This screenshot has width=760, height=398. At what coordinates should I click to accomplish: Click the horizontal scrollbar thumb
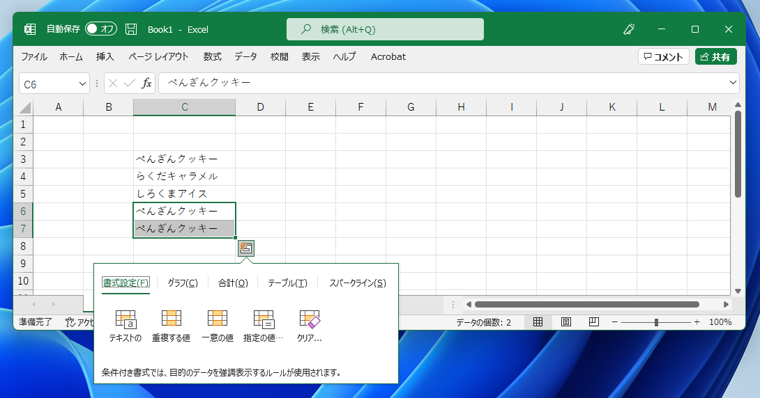pyautogui.click(x=587, y=304)
